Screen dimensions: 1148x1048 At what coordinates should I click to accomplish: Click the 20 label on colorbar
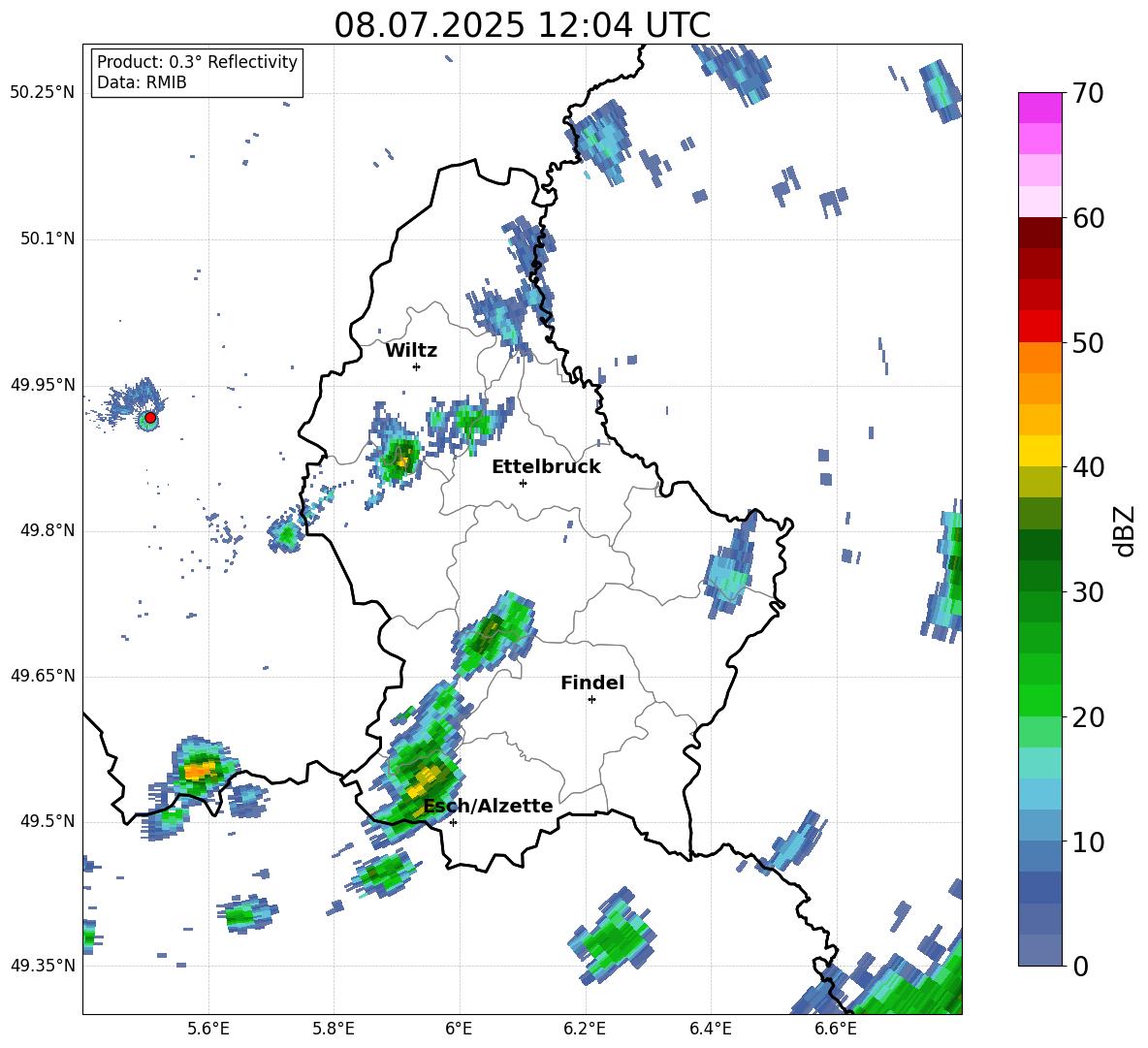pyautogui.click(x=1088, y=717)
